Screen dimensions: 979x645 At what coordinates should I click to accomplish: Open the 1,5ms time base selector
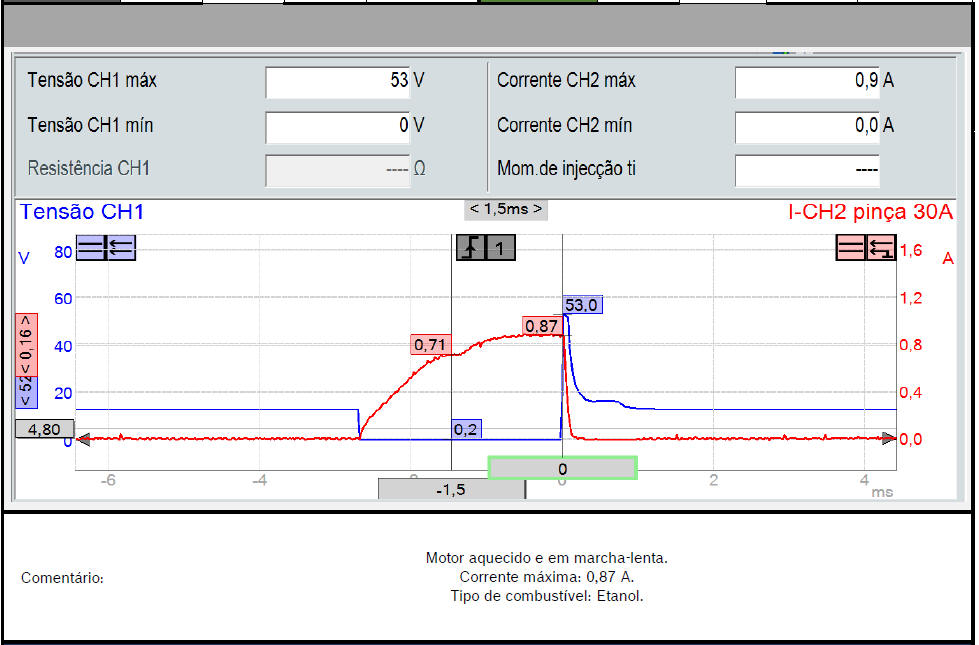506,209
